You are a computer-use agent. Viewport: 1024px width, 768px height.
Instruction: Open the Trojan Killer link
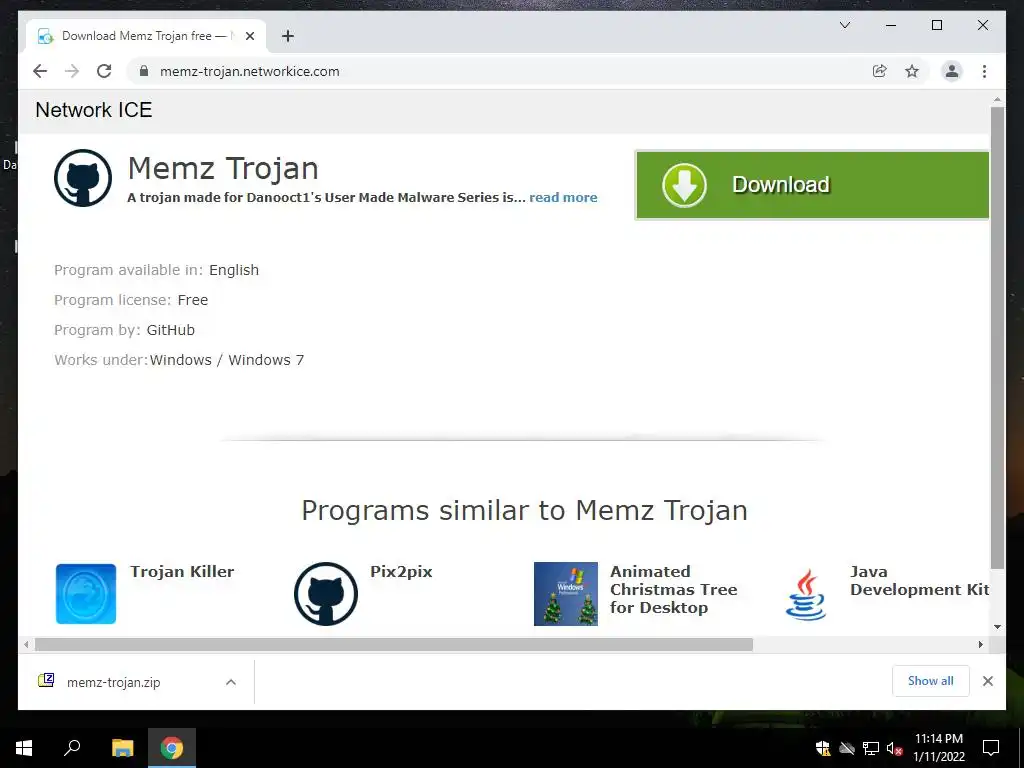point(182,571)
